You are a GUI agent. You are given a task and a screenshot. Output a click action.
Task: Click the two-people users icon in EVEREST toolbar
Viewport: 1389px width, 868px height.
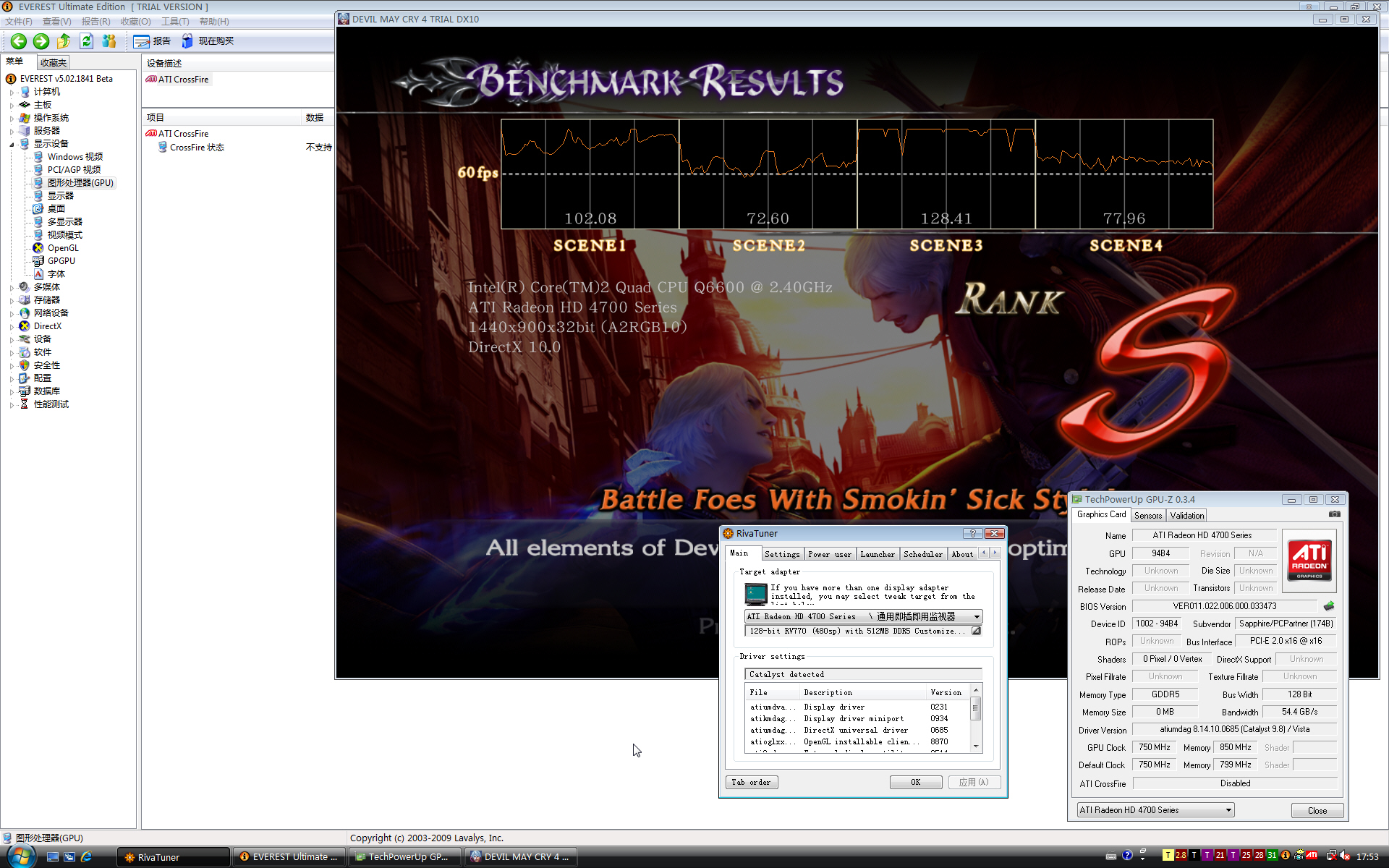click(x=109, y=41)
